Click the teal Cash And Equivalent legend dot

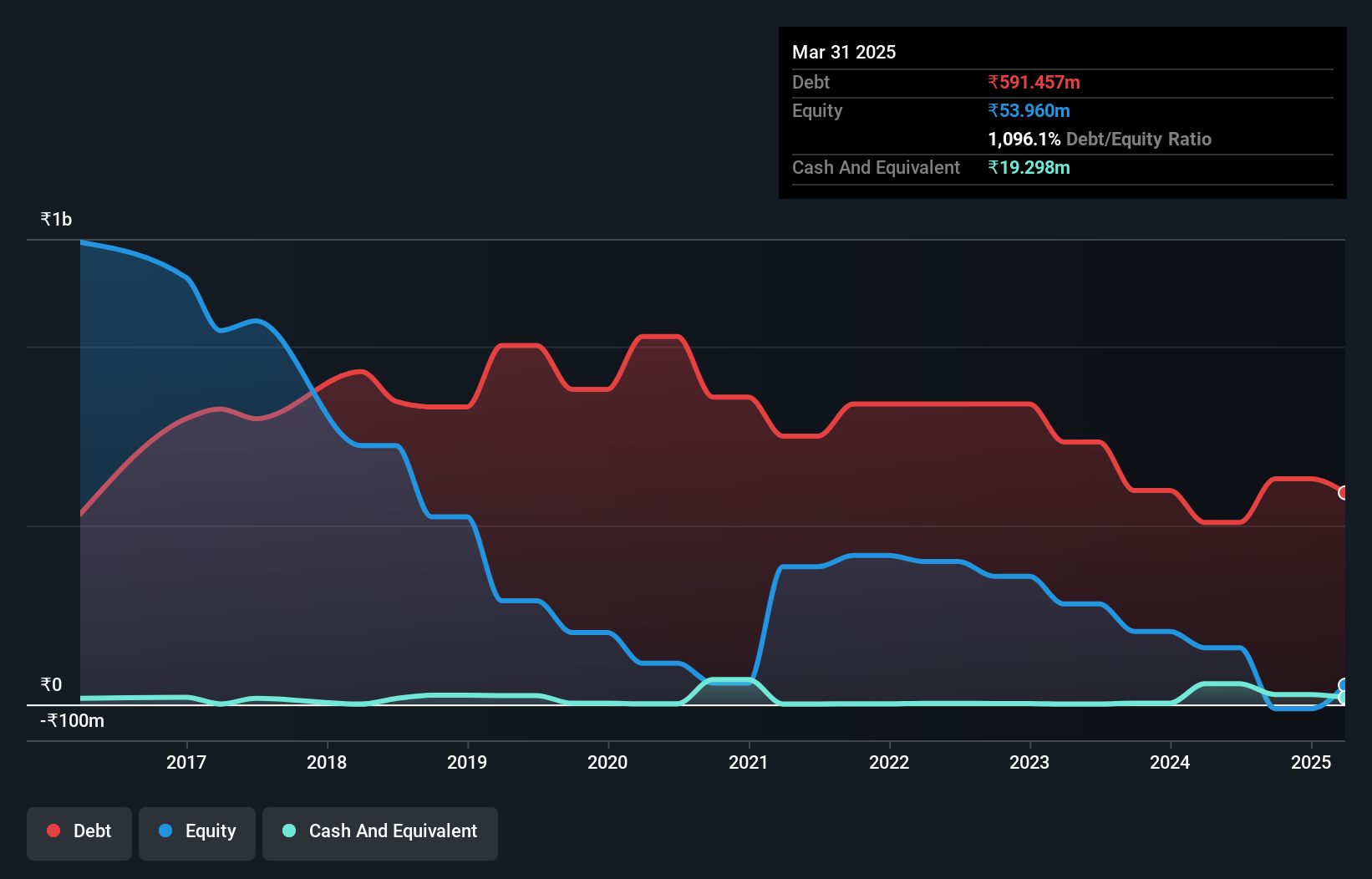coord(289,831)
